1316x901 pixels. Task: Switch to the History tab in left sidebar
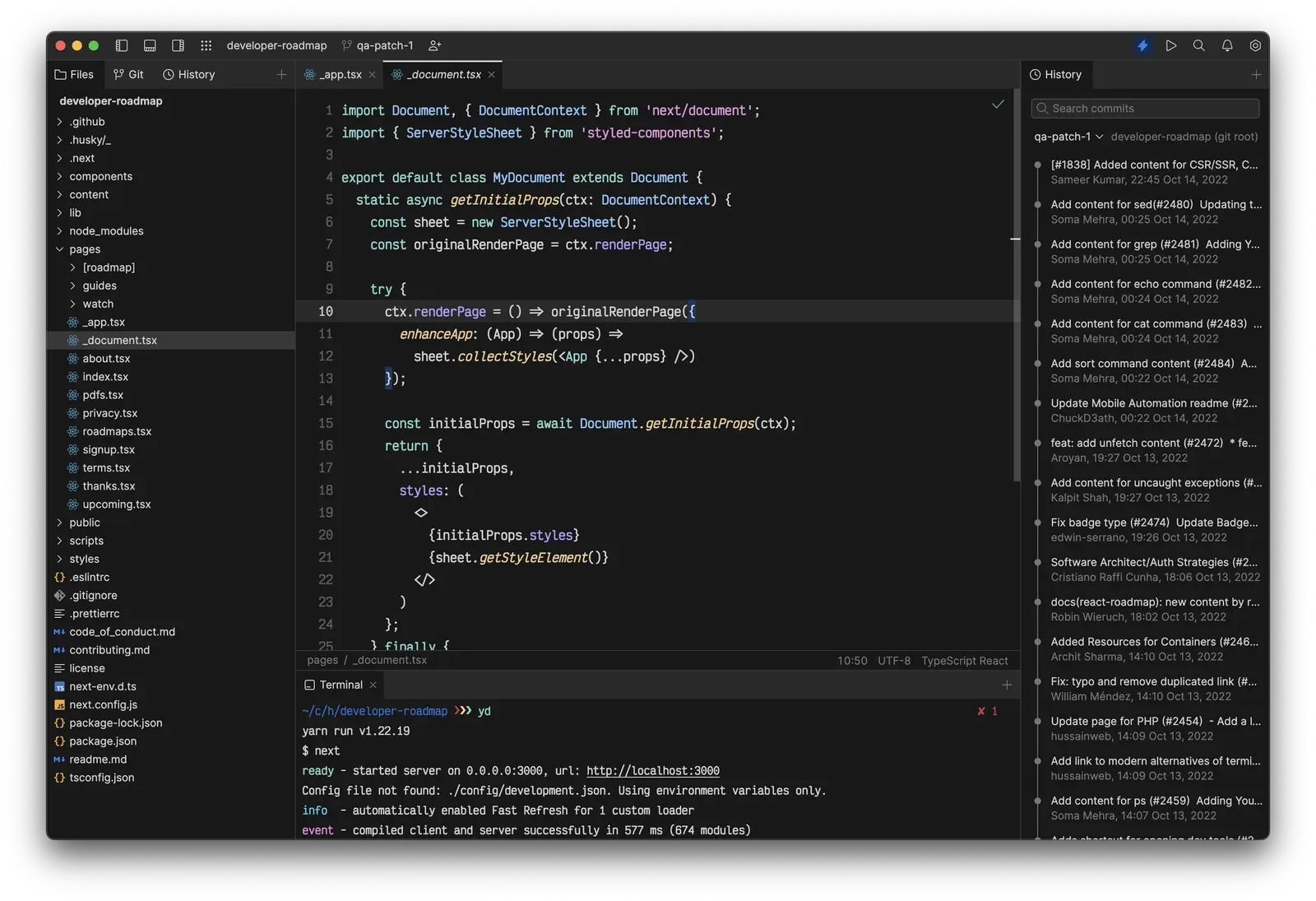click(x=189, y=74)
